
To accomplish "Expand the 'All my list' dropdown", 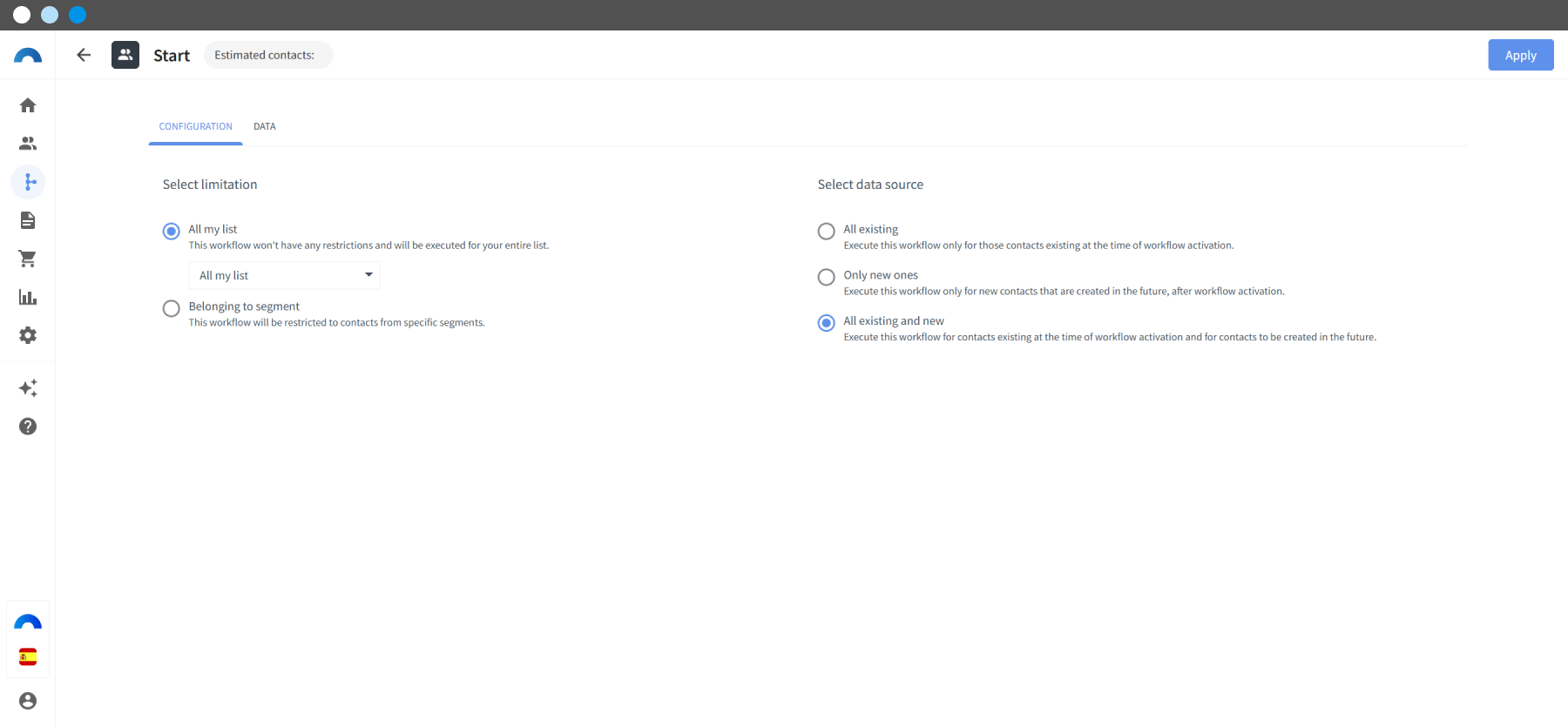I will (284, 275).
